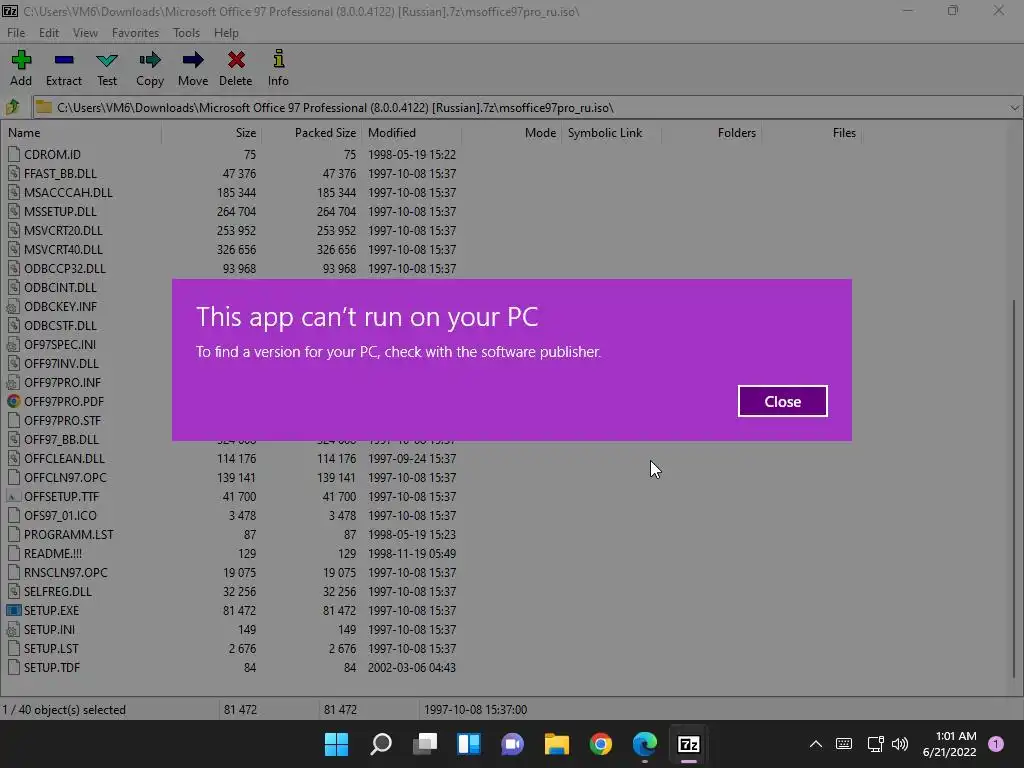This screenshot has height=768, width=1024.
Task: Click the Move toolbar icon
Action: click(193, 60)
